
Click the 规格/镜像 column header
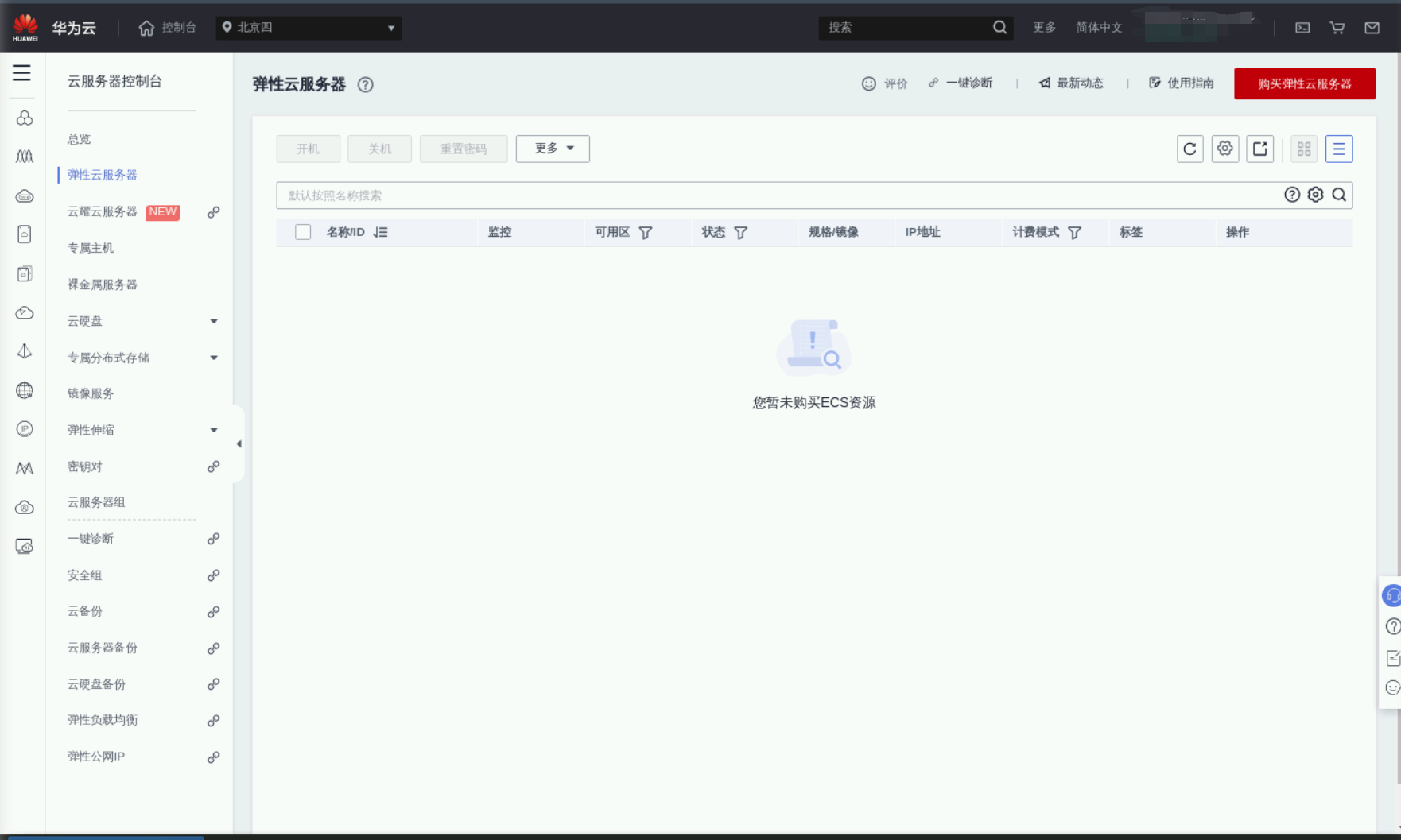(x=833, y=232)
